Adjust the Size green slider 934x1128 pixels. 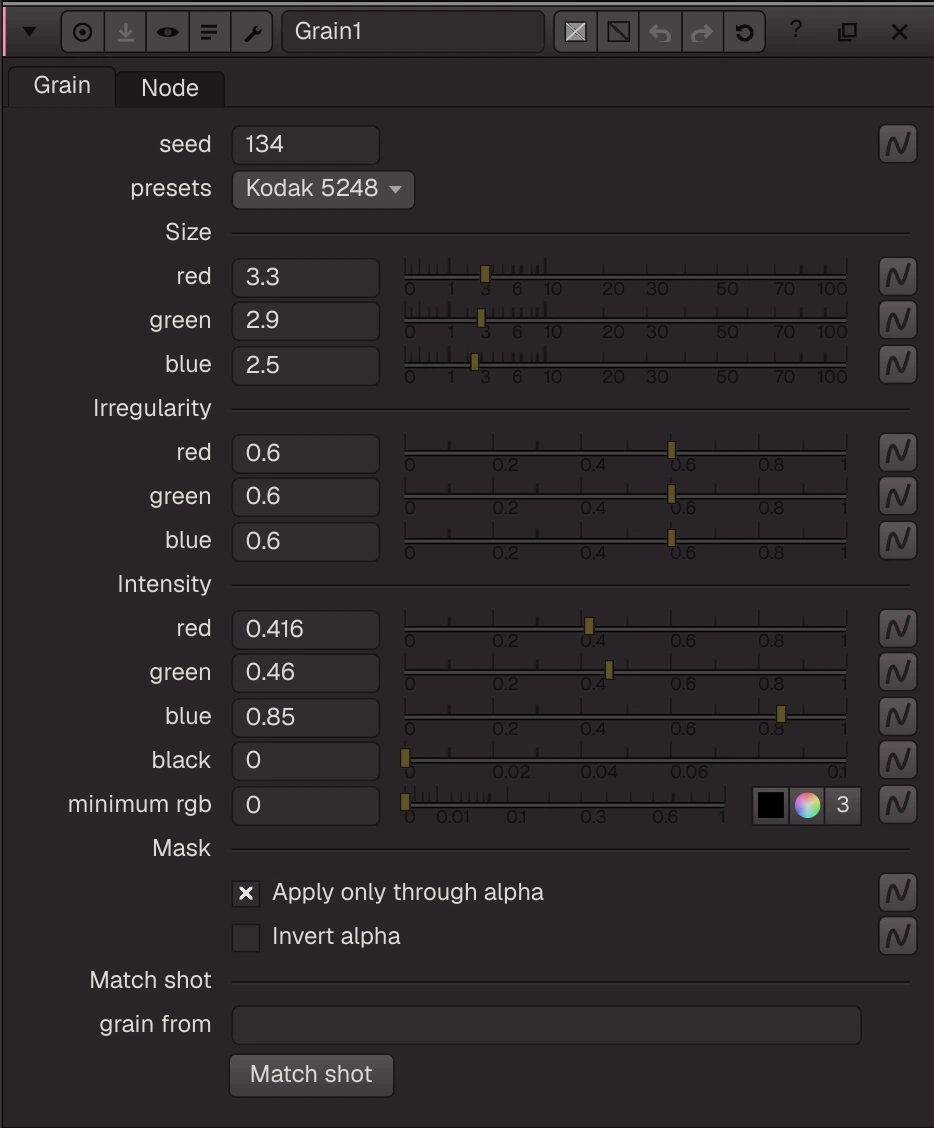click(625, 319)
